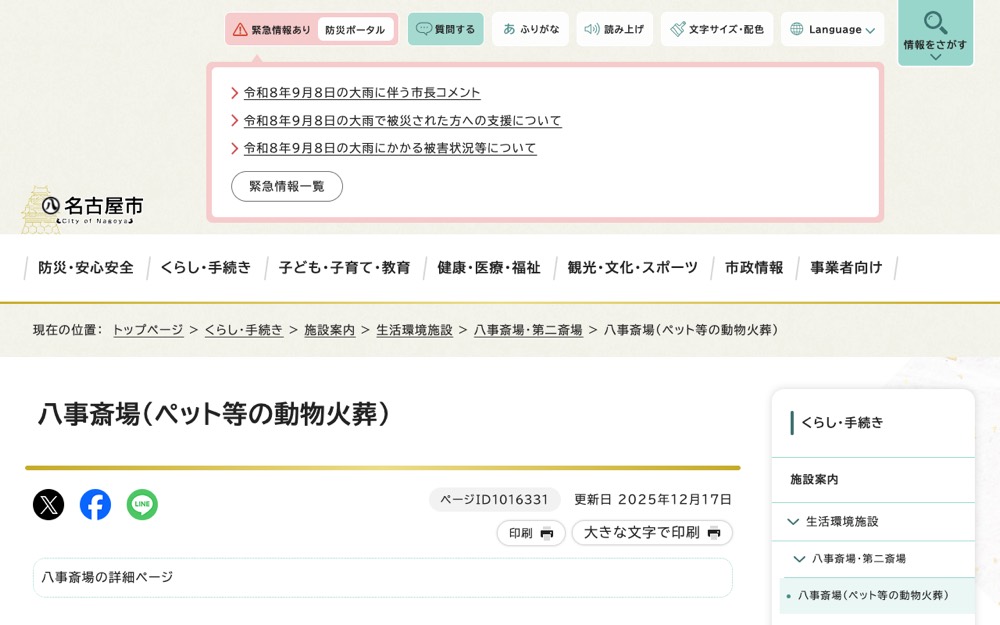Share the page on LINE

[x=142, y=504]
